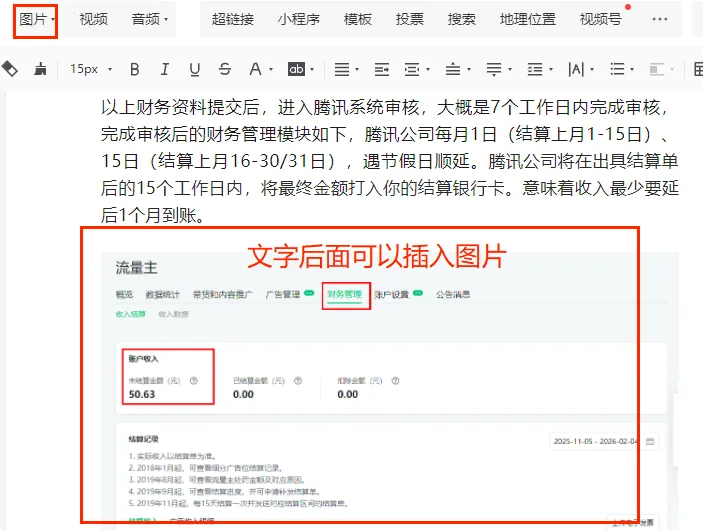Expand the letter spacing options arrow
The image size is (703, 530).
coord(592,70)
